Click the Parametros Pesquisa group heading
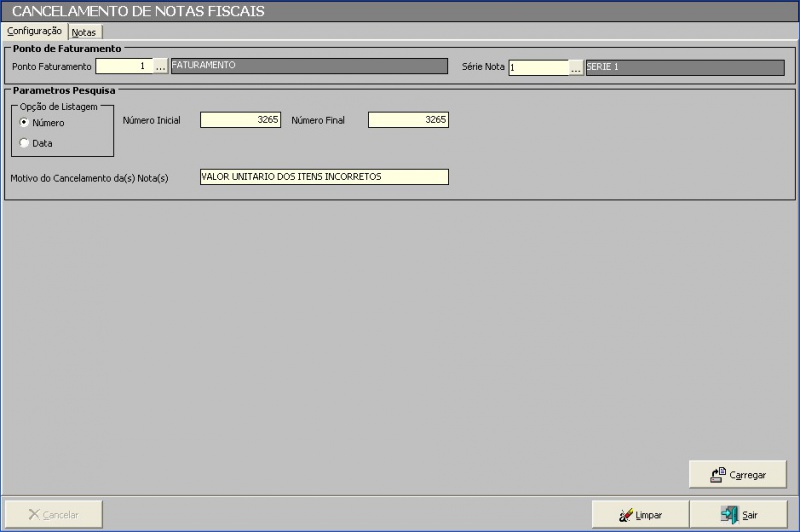The image size is (800, 532). pos(61,91)
